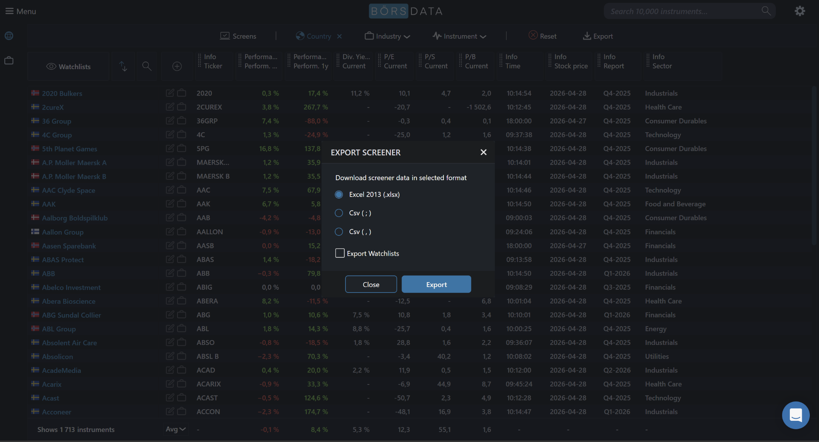Image resolution: width=819 pixels, height=442 pixels.
Task: Click the toolbar Export button
Action: click(x=598, y=36)
